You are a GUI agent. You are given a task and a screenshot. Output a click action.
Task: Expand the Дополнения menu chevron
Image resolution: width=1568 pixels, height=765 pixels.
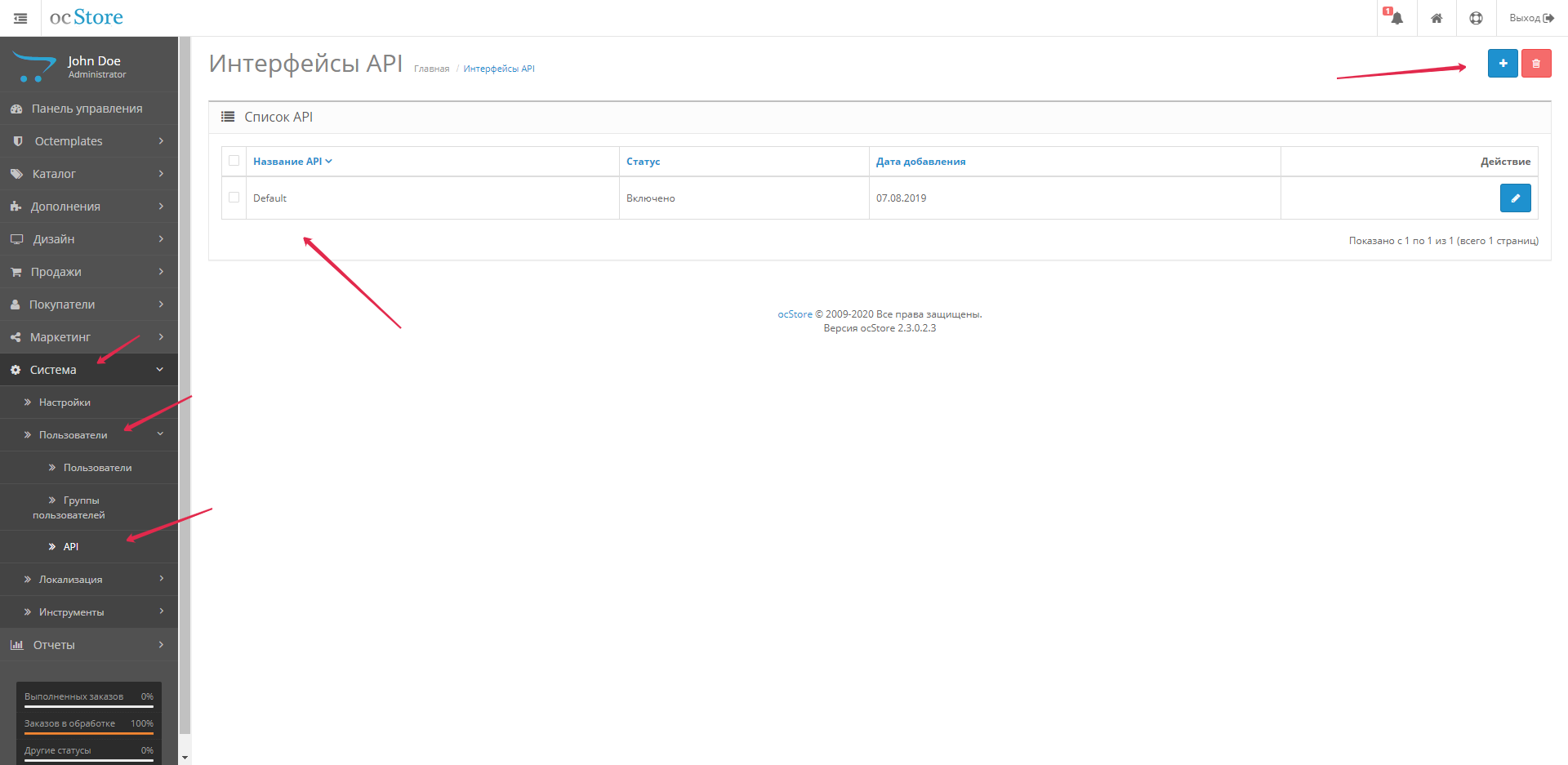(161, 206)
